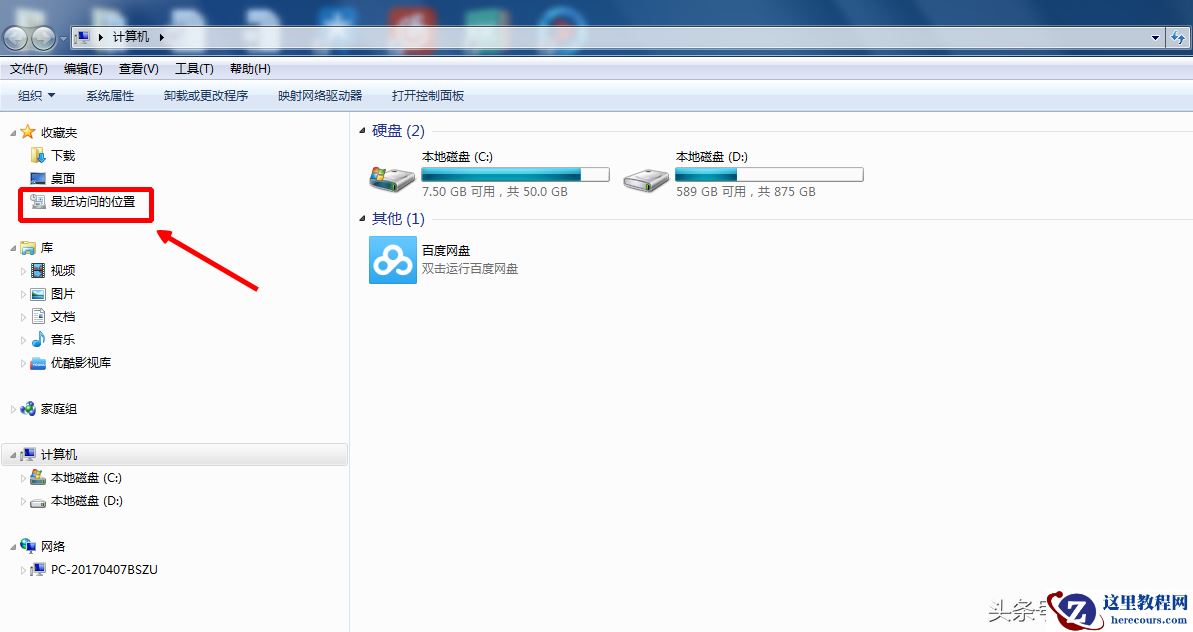Click the 百度网盘 cloud icon

(393, 260)
